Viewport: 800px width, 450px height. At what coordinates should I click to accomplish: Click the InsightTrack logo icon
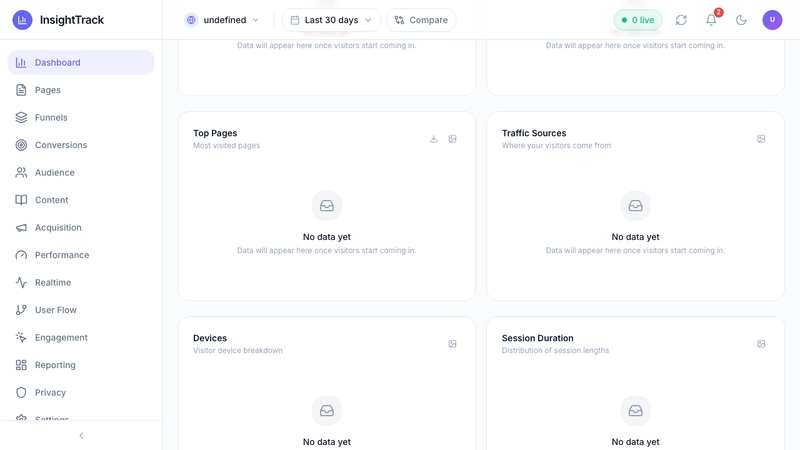click(x=22, y=20)
